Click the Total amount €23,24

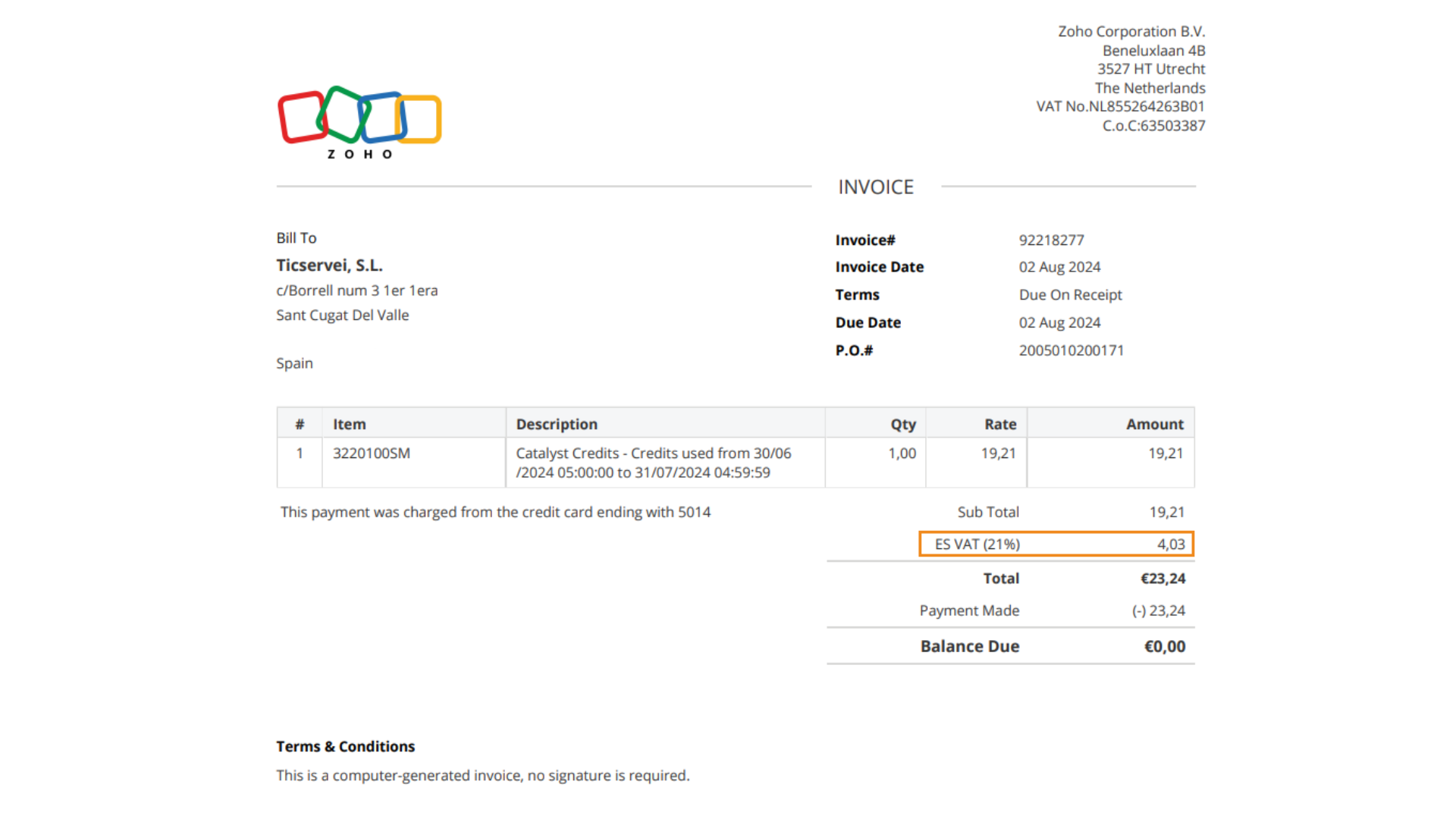pyautogui.click(x=1163, y=579)
